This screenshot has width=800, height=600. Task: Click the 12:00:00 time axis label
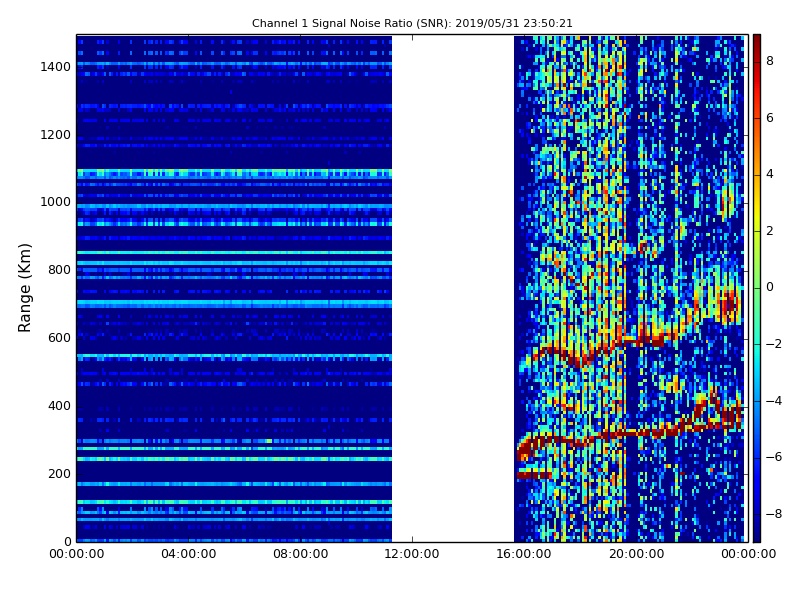[x=412, y=554]
